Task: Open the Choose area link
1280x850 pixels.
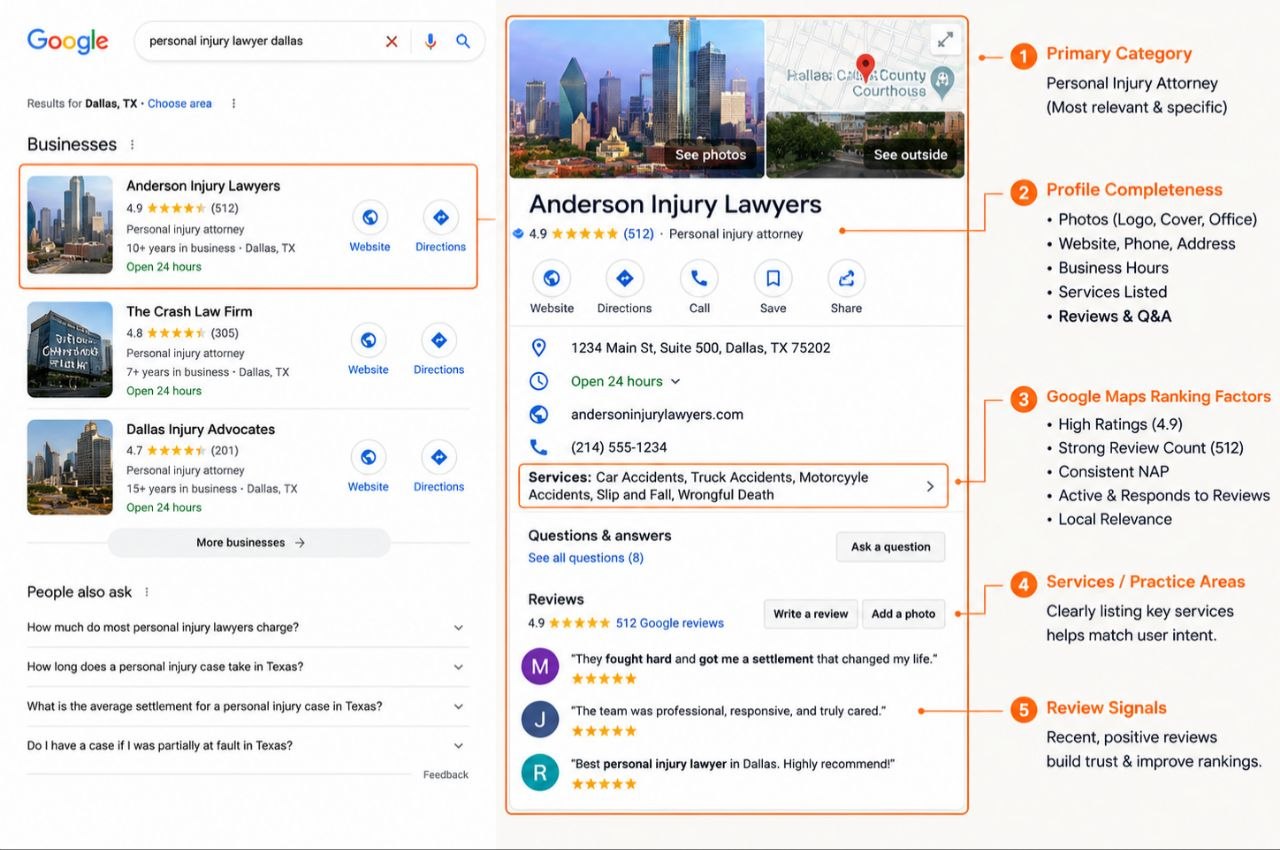Action: [180, 103]
